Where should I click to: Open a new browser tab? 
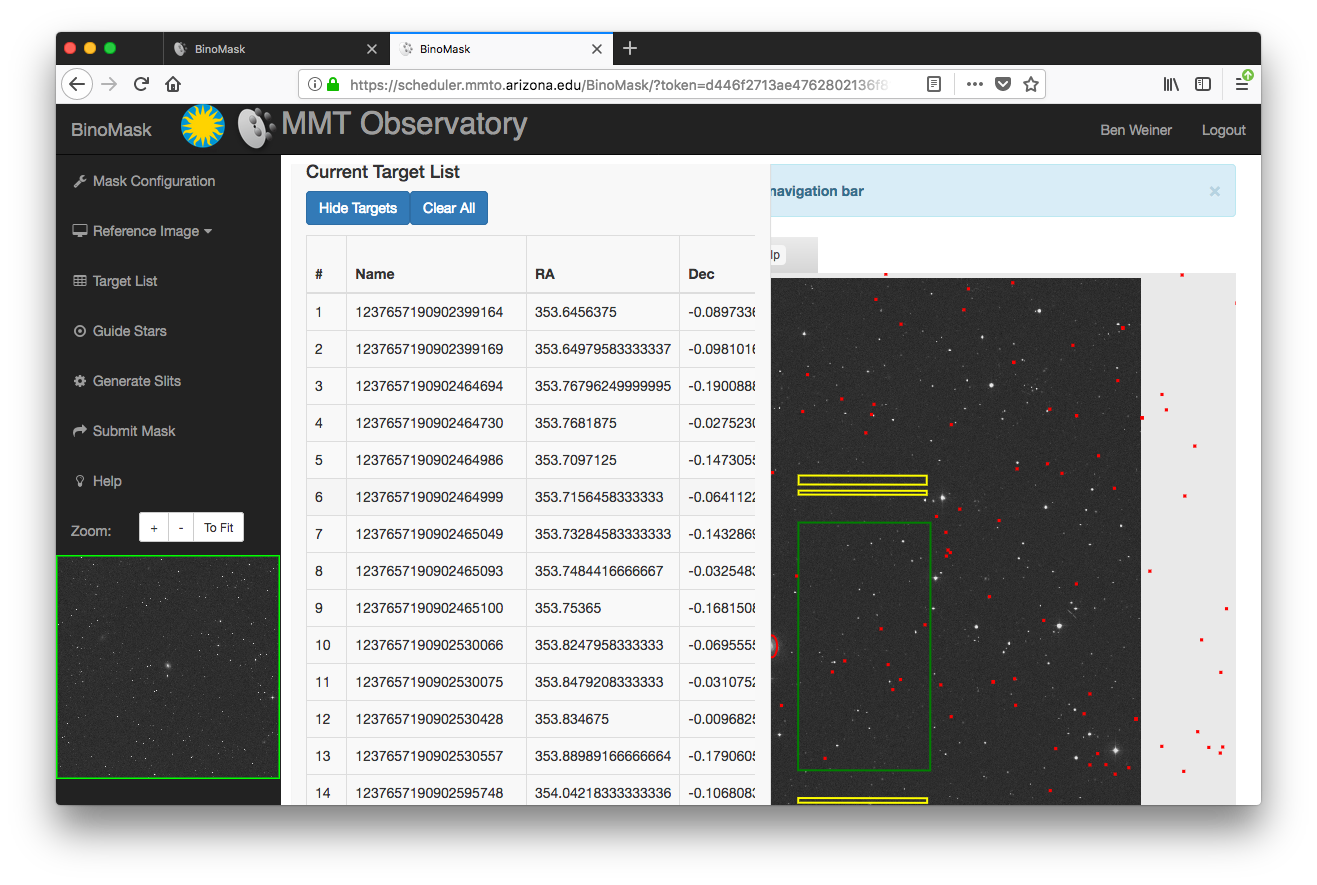(x=629, y=48)
